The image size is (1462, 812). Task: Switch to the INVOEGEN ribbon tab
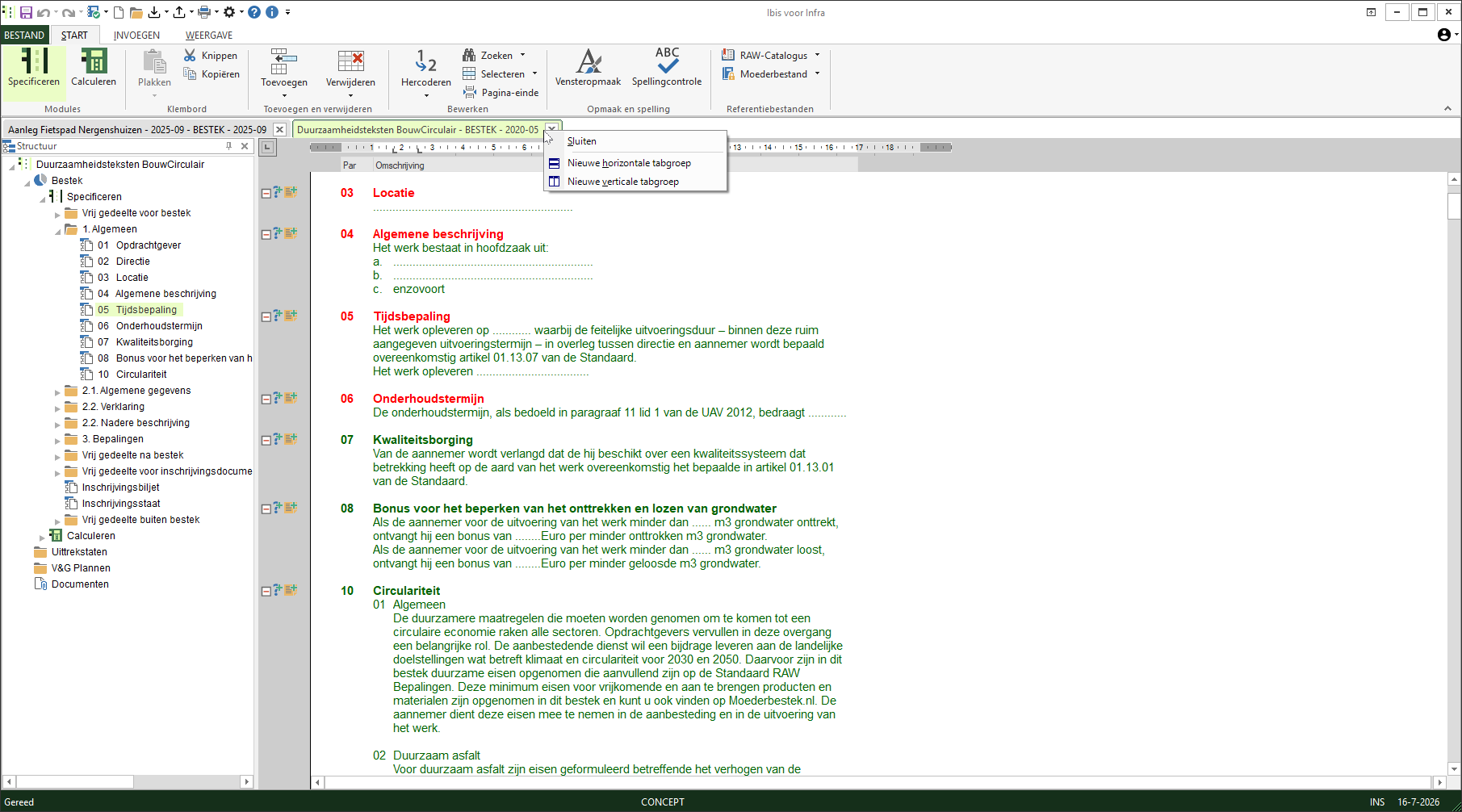tap(136, 35)
